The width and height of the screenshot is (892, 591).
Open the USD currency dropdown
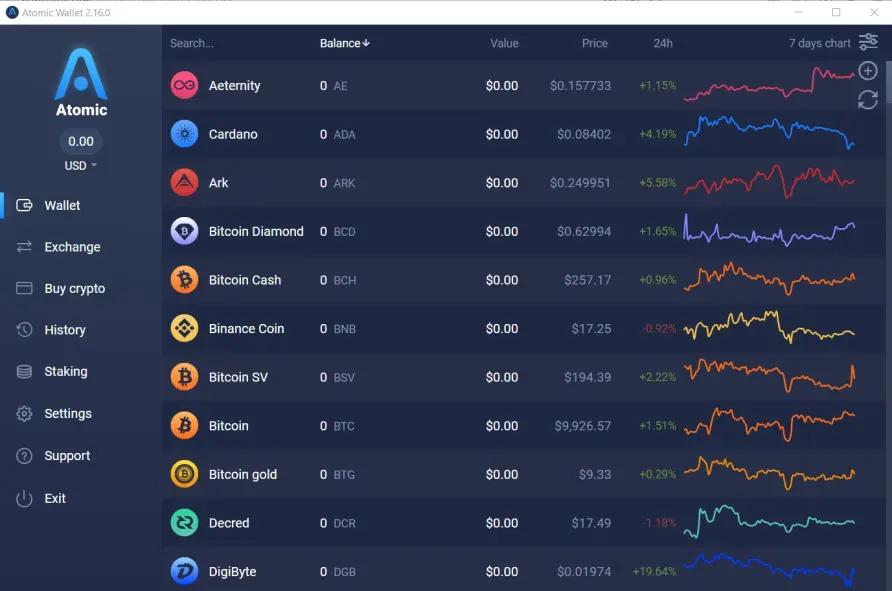point(80,166)
